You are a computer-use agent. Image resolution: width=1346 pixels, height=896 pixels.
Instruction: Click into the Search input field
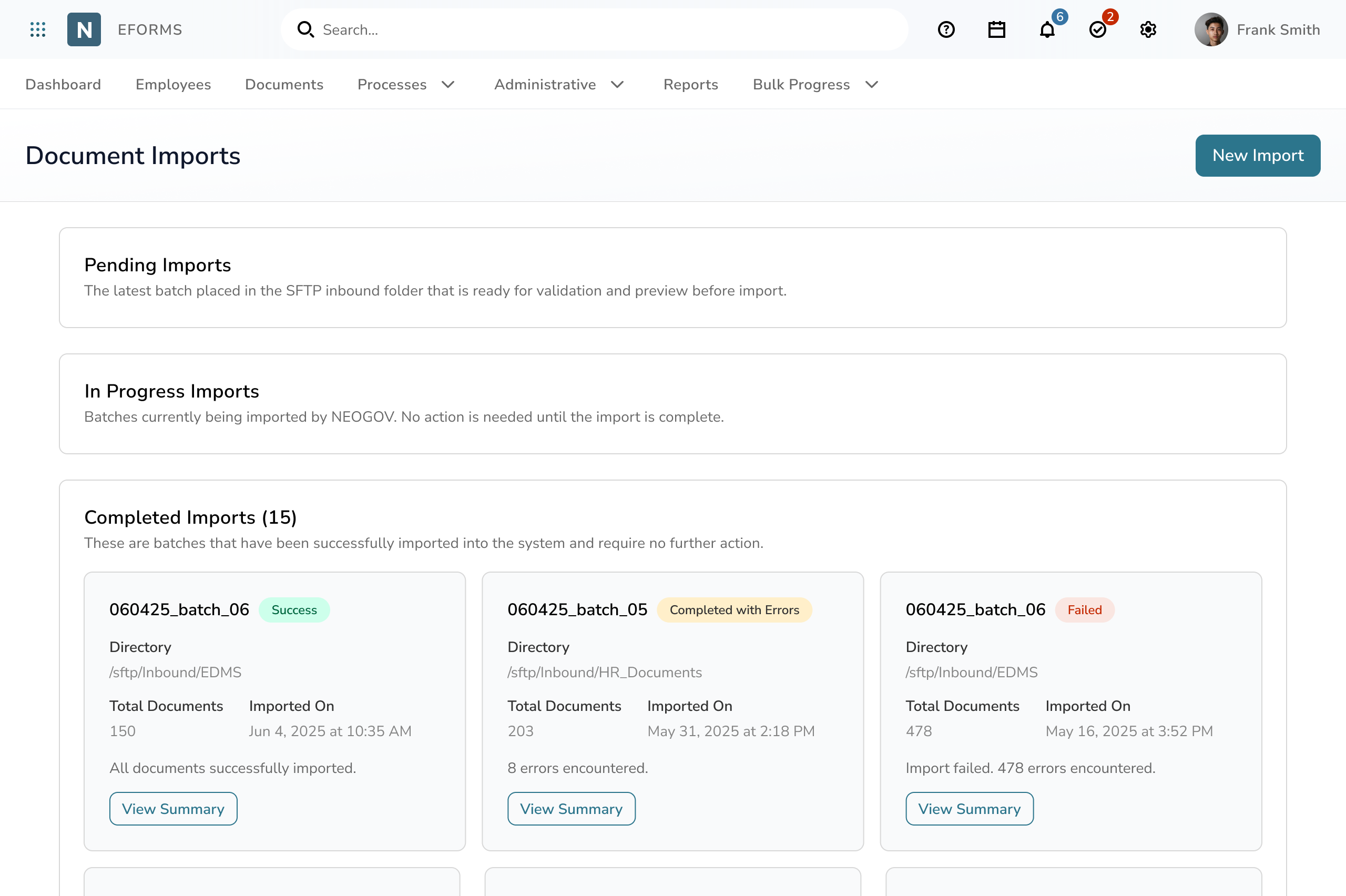tap(606, 30)
